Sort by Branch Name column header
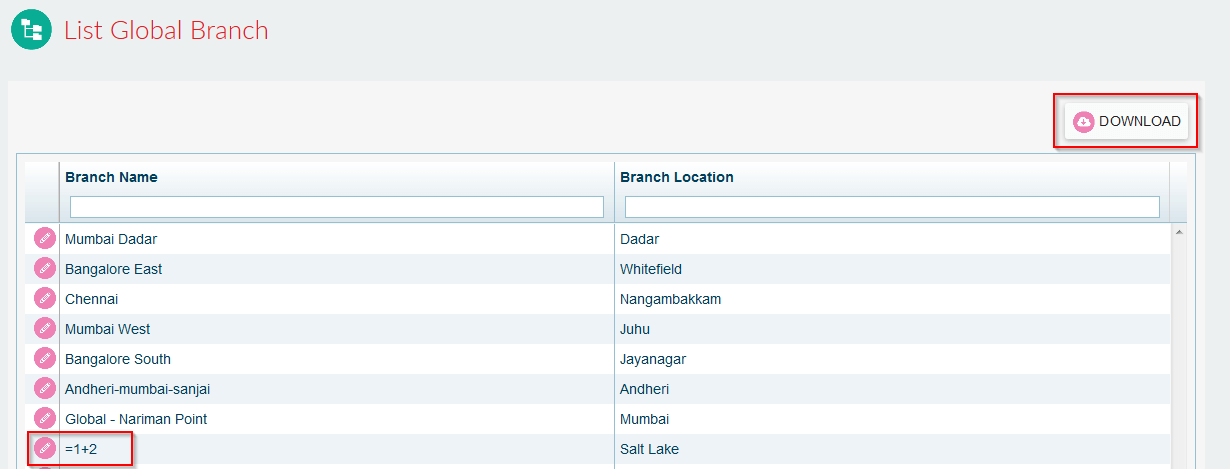The height and width of the screenshot is (469, 1230). [x=111, y=177]
